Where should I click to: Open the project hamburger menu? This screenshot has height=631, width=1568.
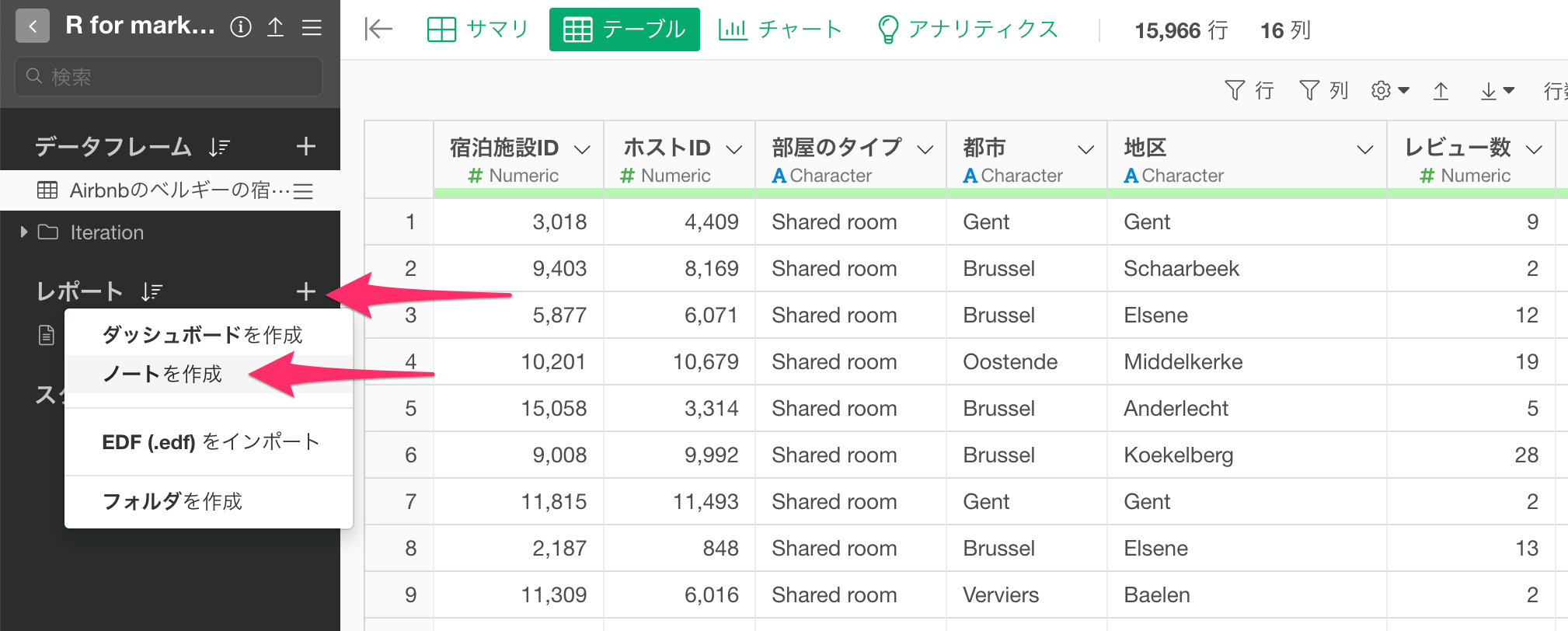click(312, 27)
